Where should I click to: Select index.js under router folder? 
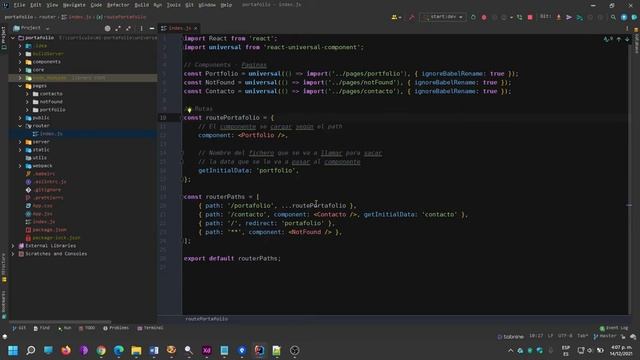[51, 134]
